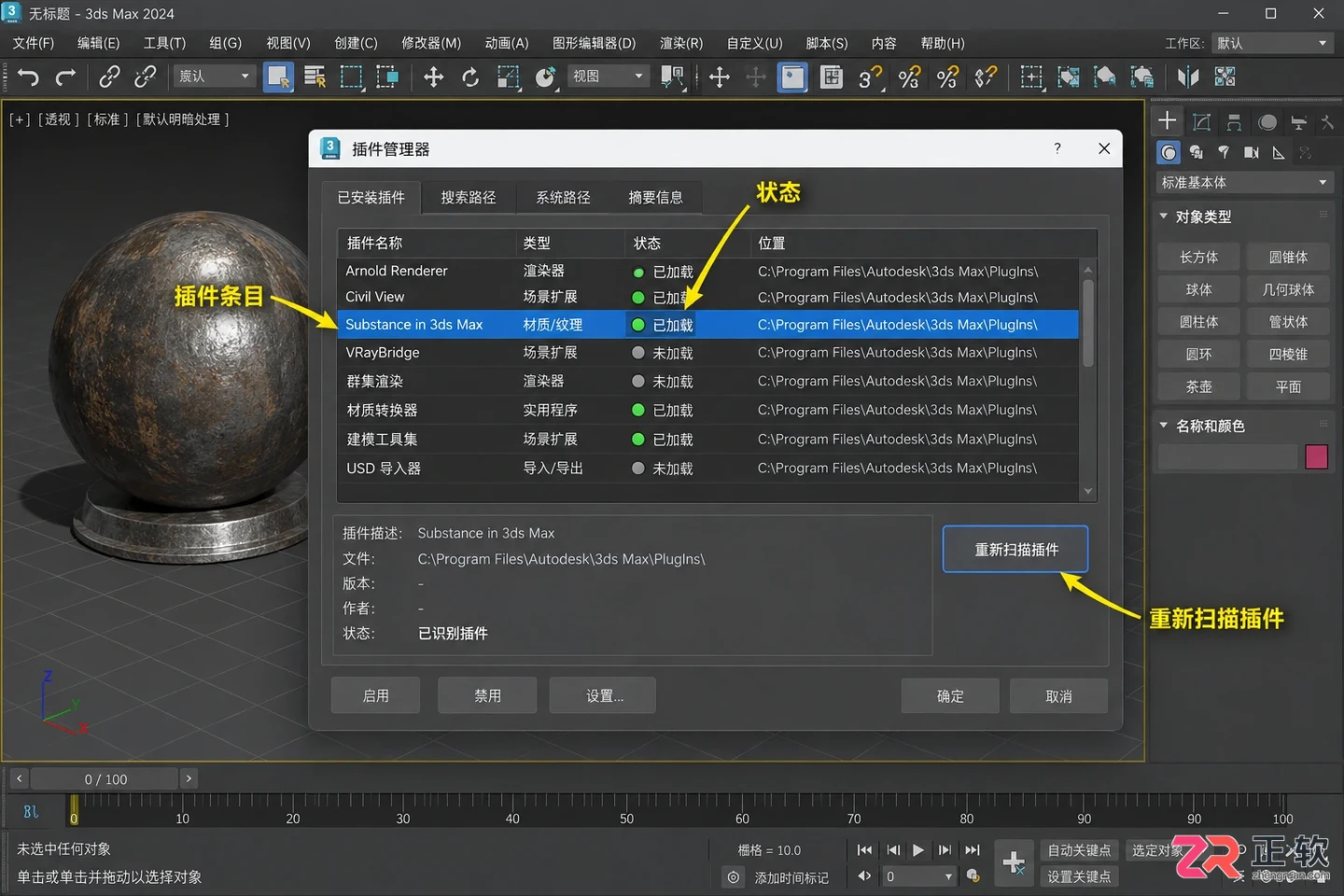Toggle the 3D Snaps icon
Image resolution: width=1344 pixels, height=896 pixels.
(x=870, y=77)
